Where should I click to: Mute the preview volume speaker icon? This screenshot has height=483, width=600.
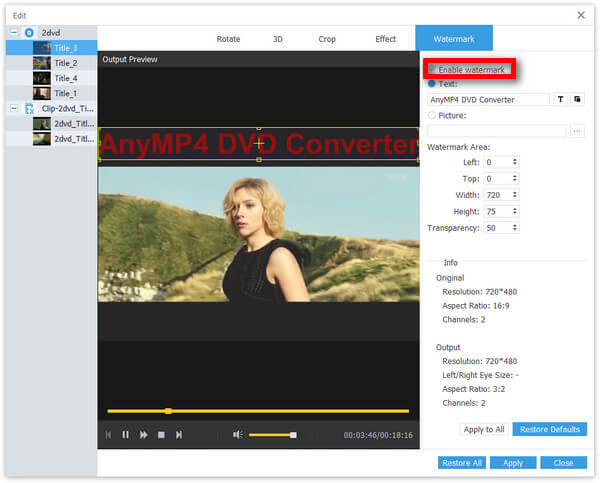tap(237, 435)
